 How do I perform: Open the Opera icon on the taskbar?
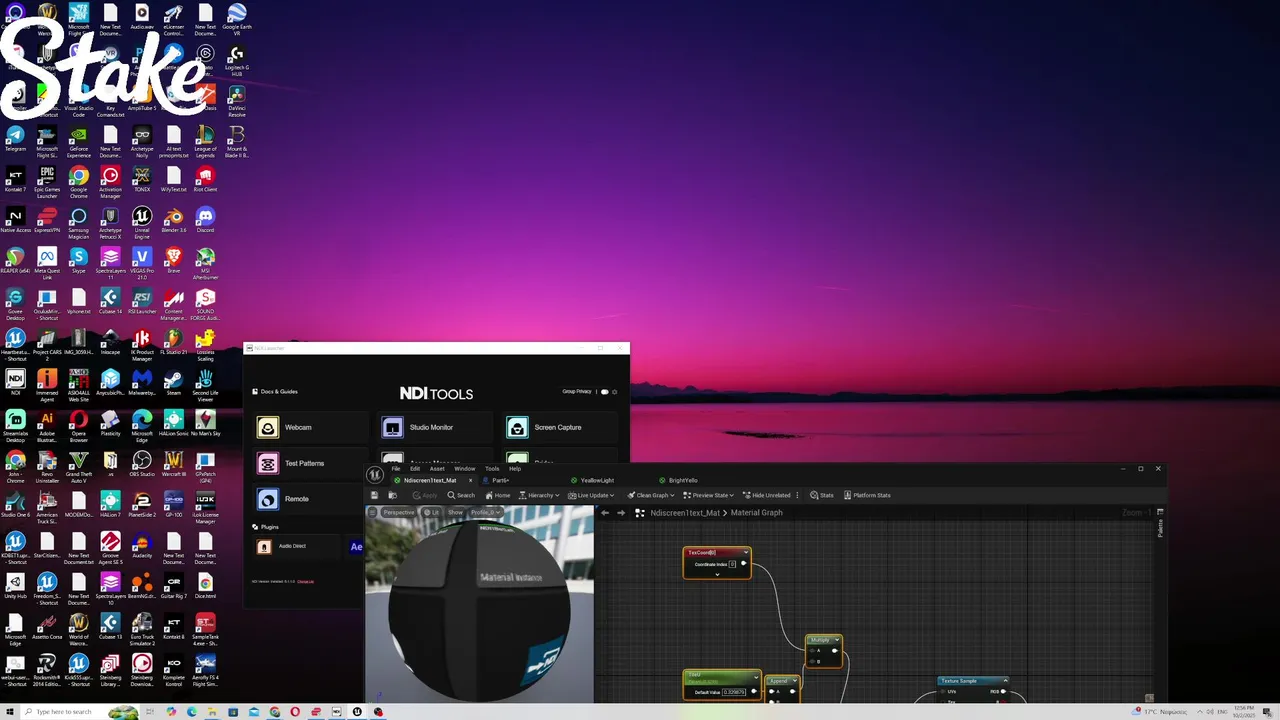coord(295,712)
